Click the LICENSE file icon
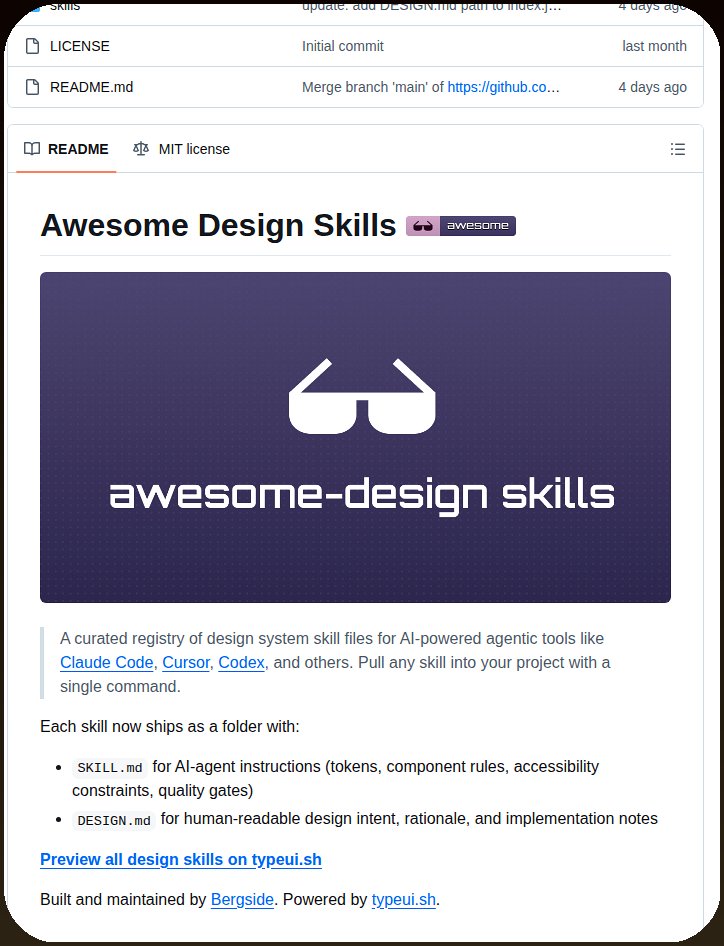724x946 pixels. tap(33, 46)
